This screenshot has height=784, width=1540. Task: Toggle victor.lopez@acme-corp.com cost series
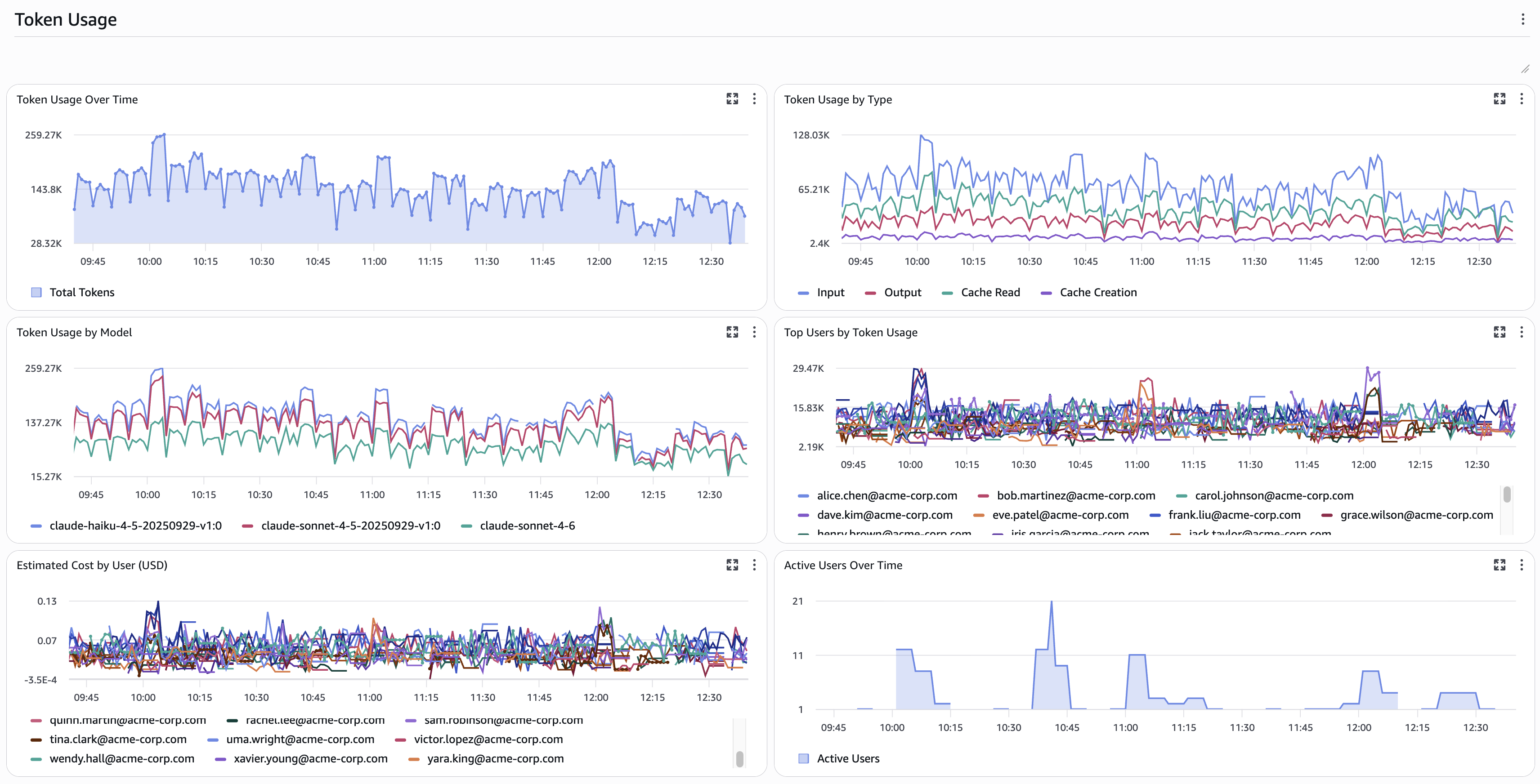[x=479, y=739]
